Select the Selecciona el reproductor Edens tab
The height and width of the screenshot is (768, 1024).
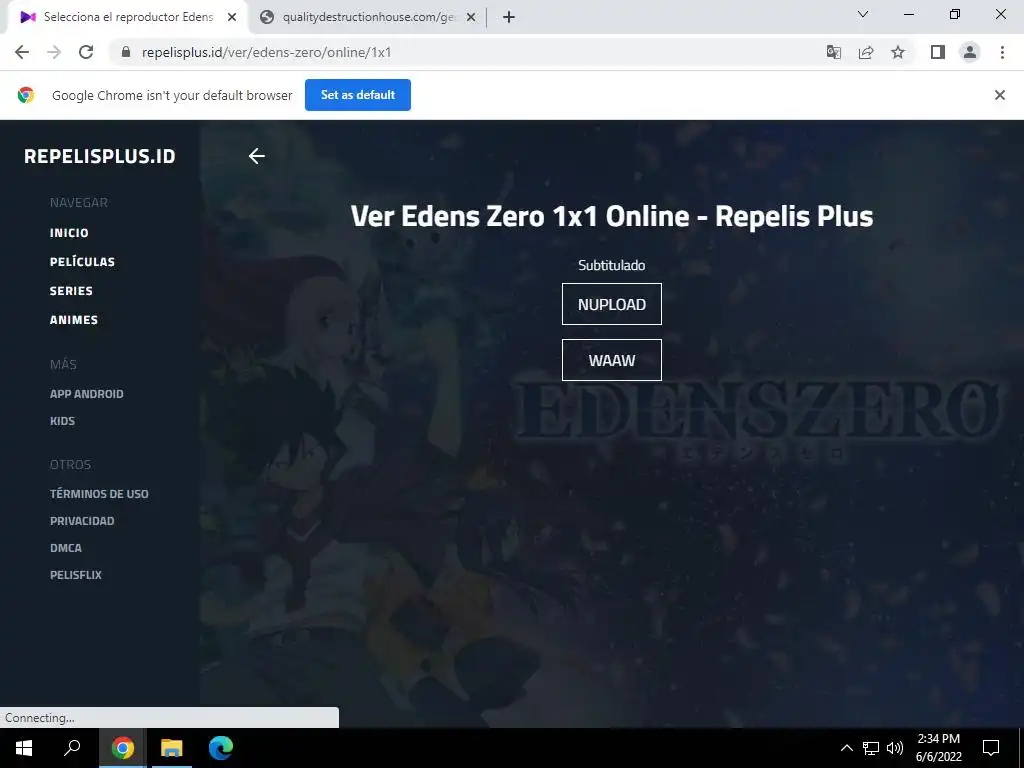(x=128, y=18)
